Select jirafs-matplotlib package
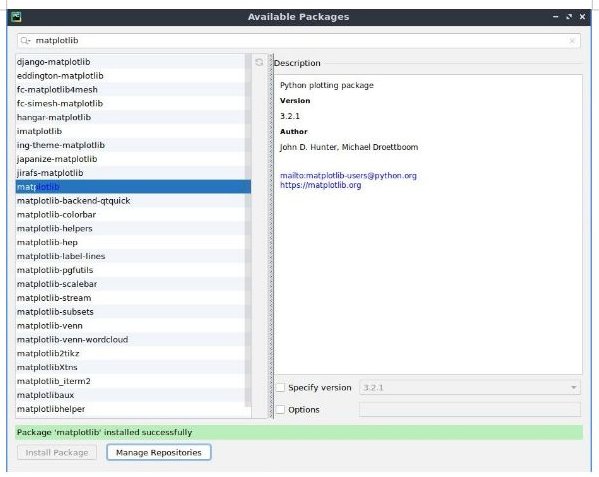Screen dimensions: 599x477 click(x=133, y=173)
